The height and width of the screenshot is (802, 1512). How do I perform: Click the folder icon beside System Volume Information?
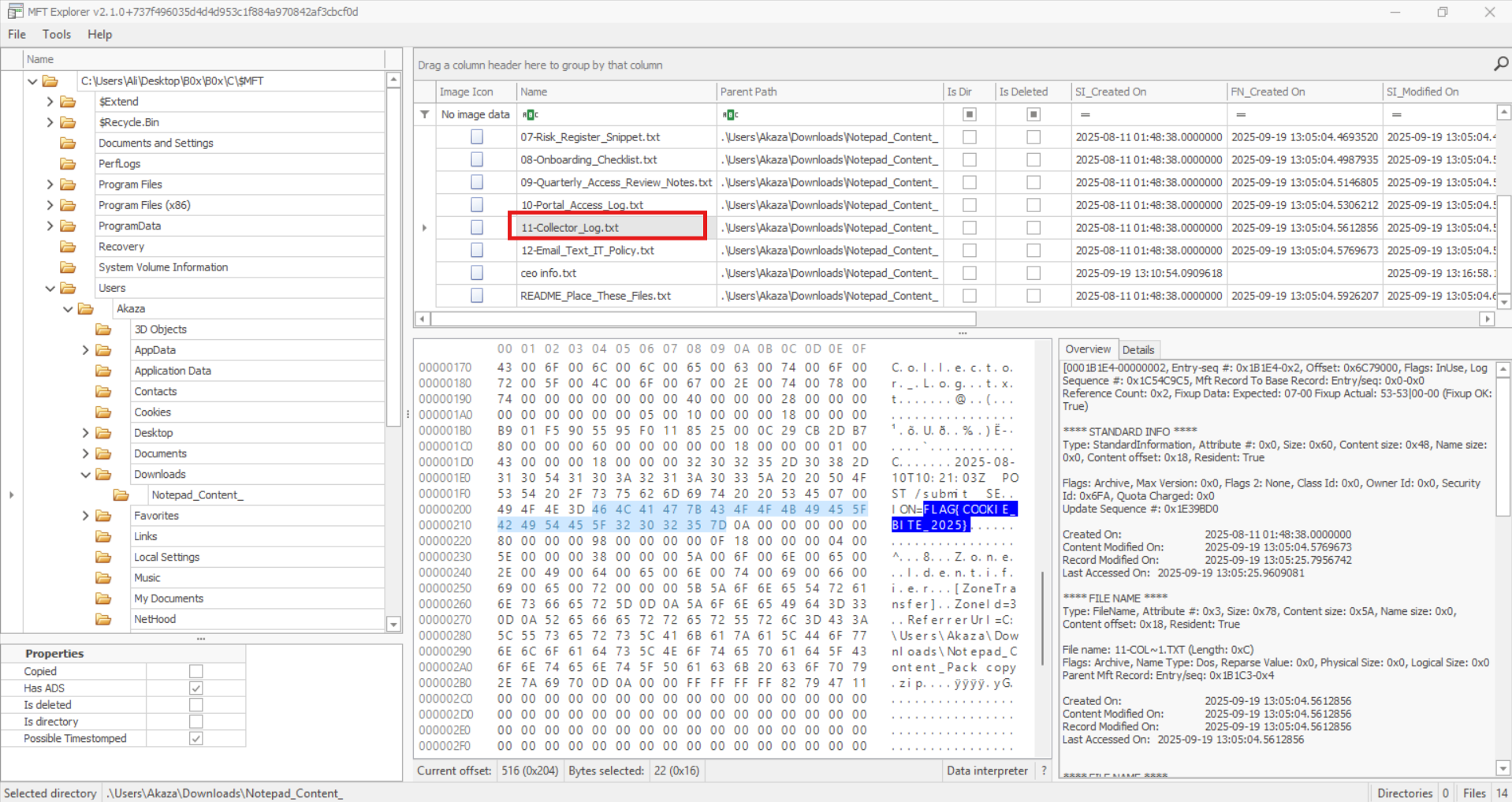tap(69, 267)
